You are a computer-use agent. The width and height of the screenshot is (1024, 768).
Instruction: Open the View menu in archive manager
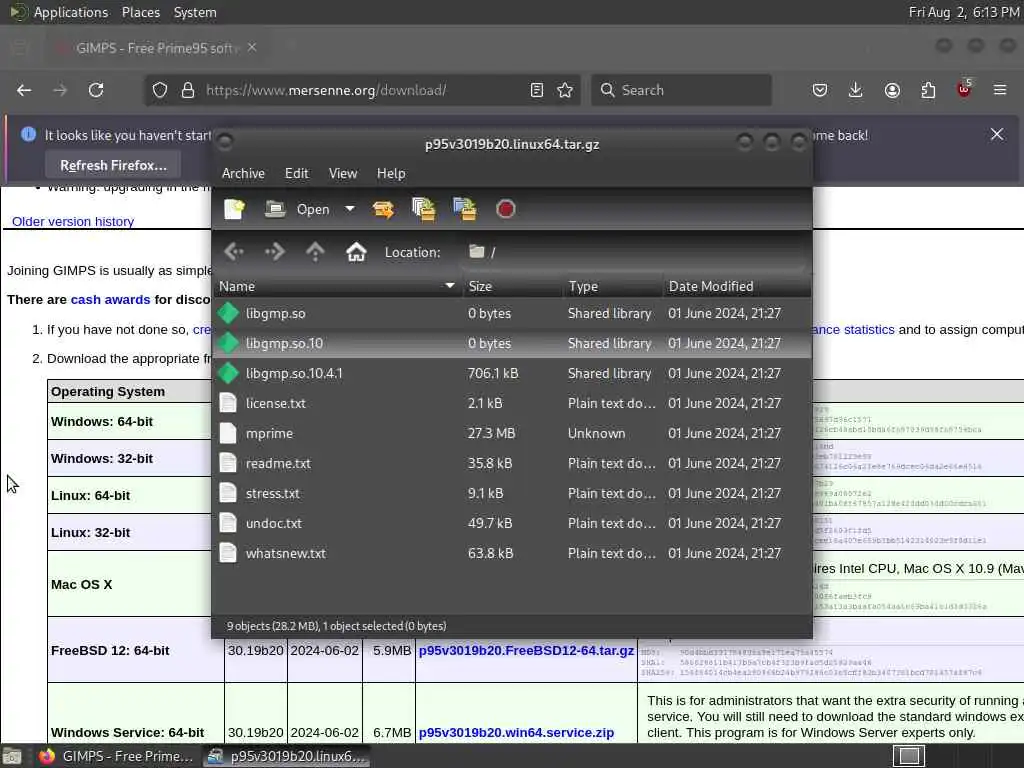[x=343, y=174]
